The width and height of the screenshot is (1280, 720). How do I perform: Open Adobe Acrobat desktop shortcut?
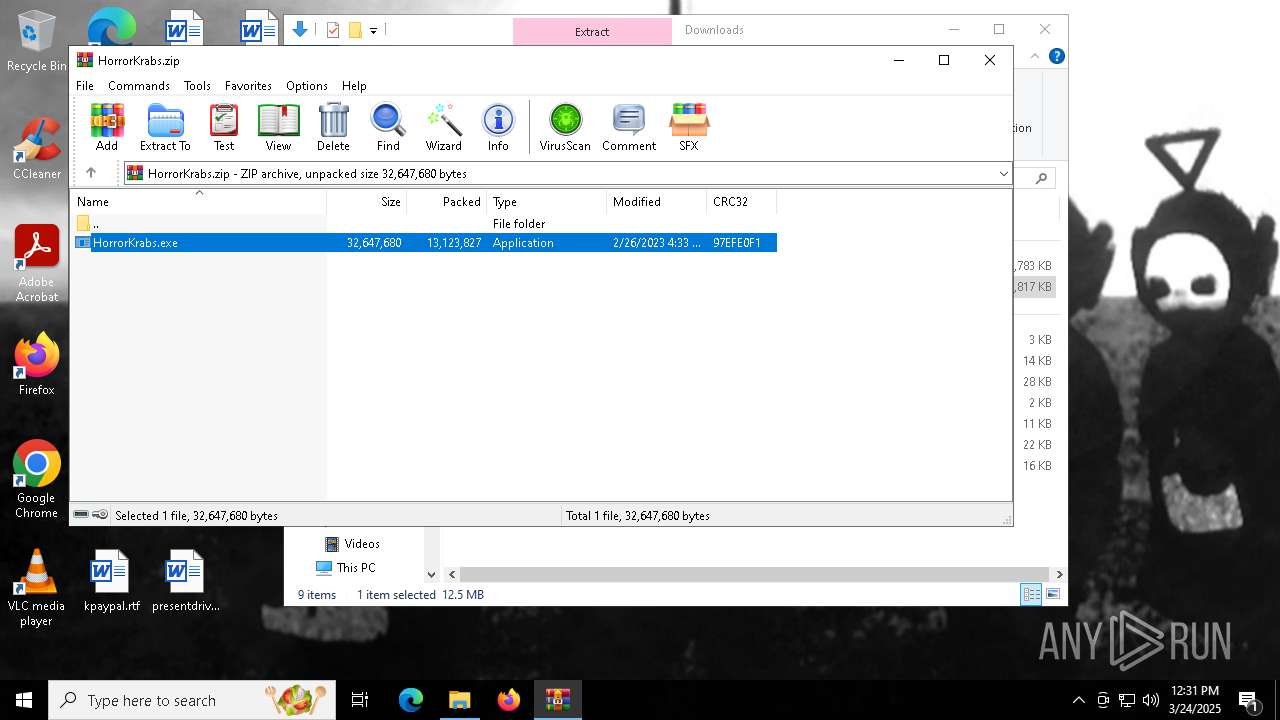click(37, 263)
